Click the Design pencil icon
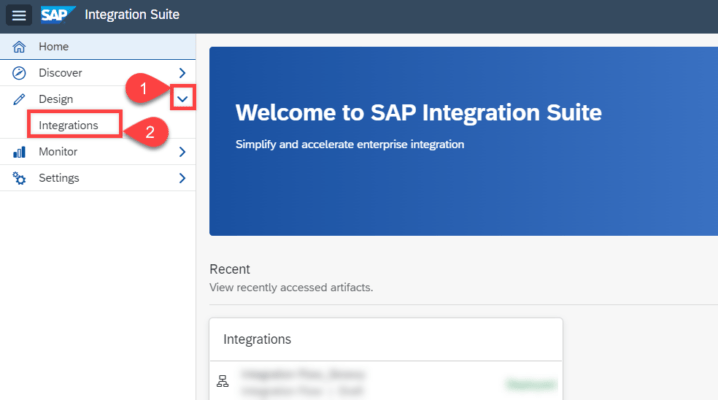Screen dimensions: 718x400 (x=18, y=99)
